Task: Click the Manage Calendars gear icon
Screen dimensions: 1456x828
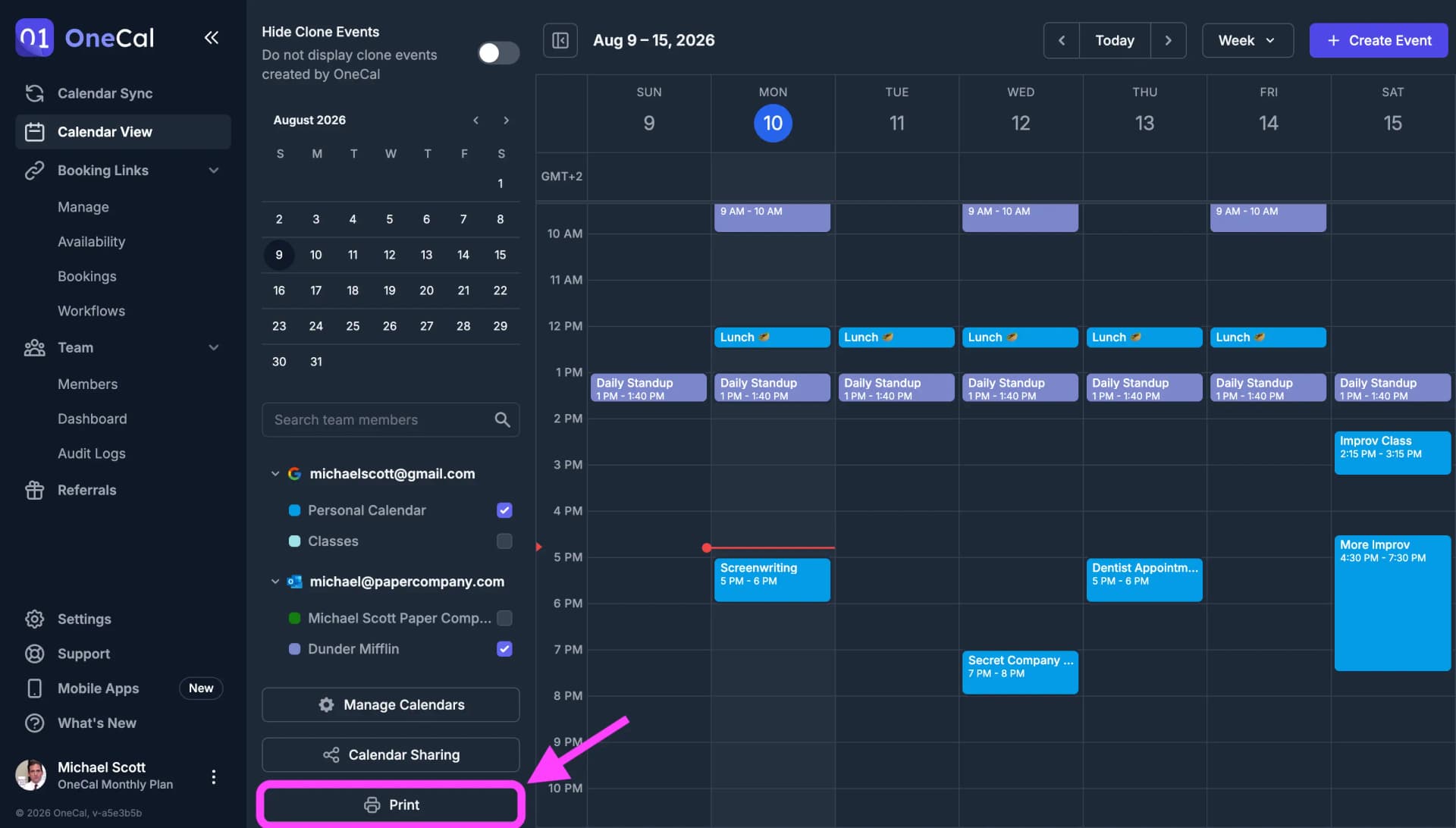Action: tap(326, 705)
